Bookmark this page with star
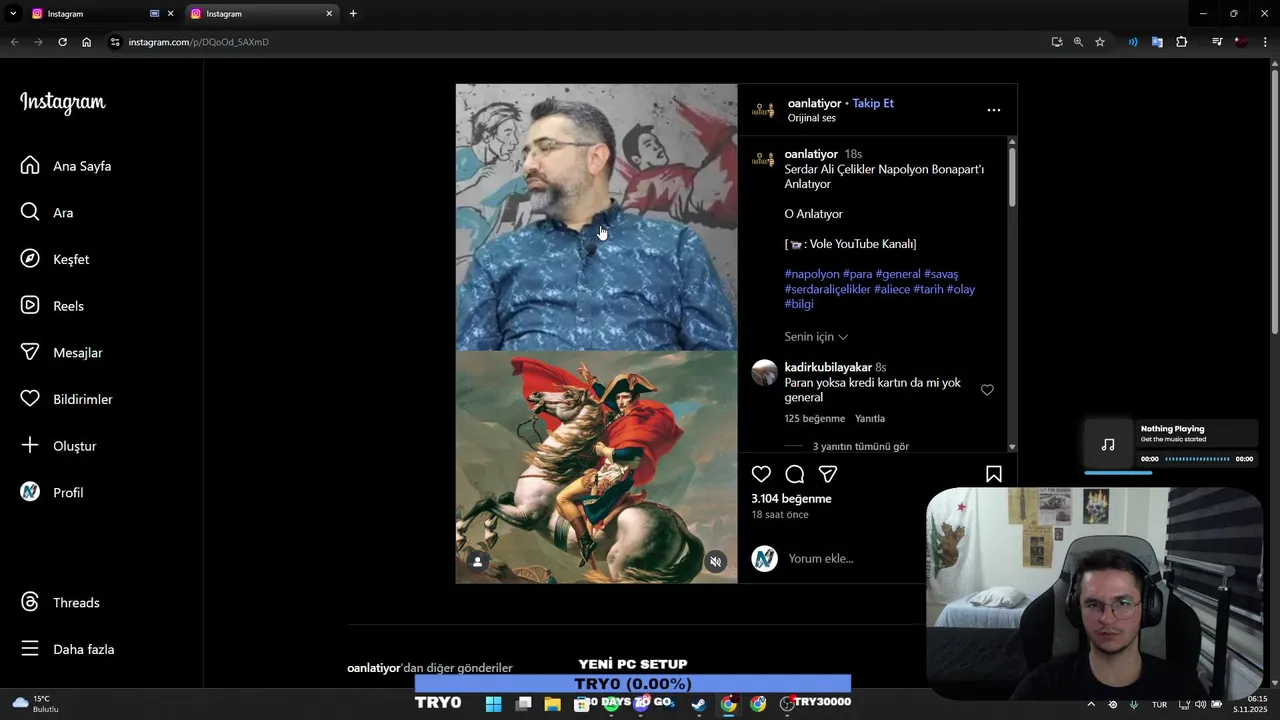 coord(1100,42)
